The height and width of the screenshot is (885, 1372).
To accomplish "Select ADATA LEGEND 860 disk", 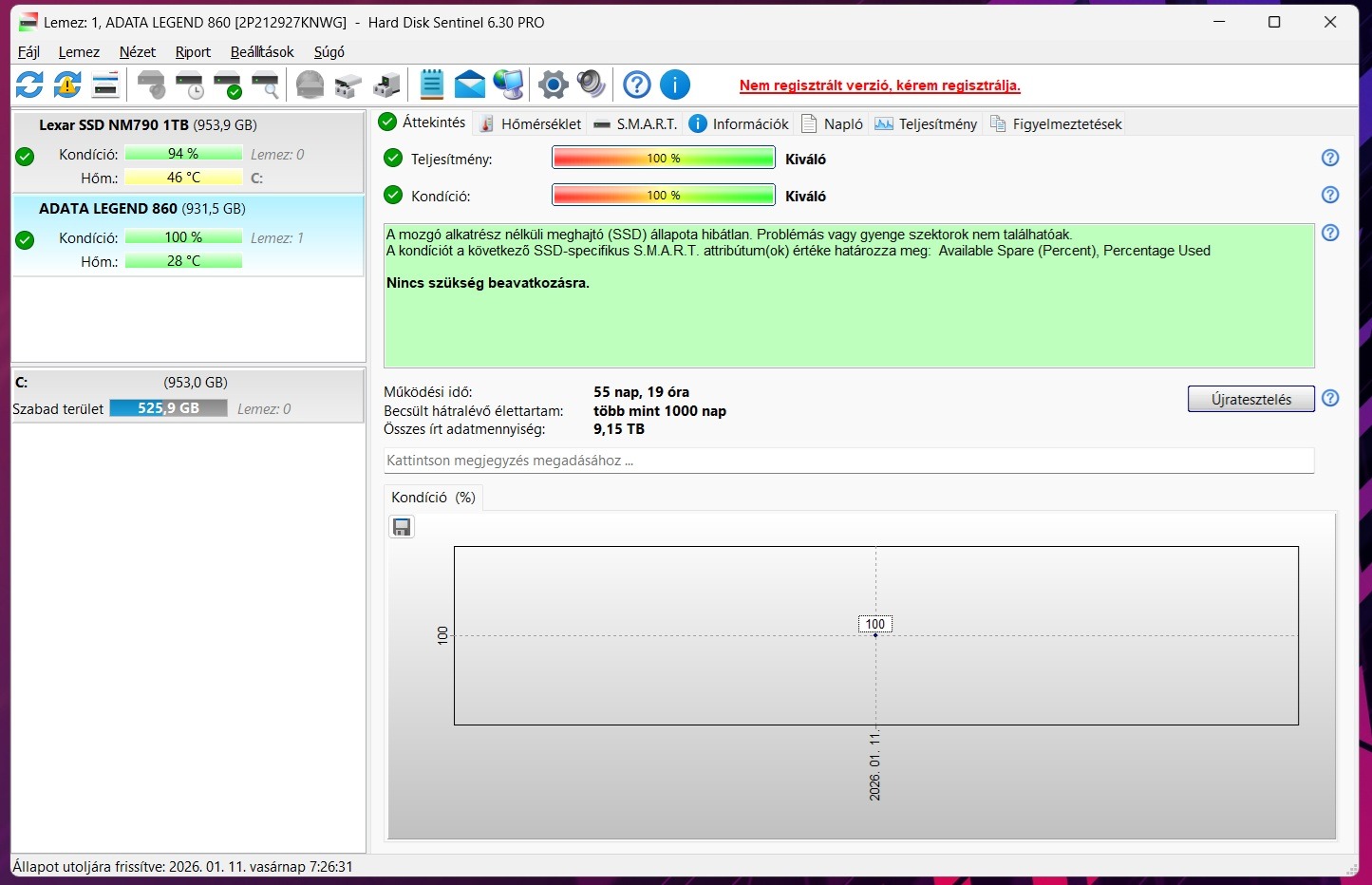I will tap(188, 235).
